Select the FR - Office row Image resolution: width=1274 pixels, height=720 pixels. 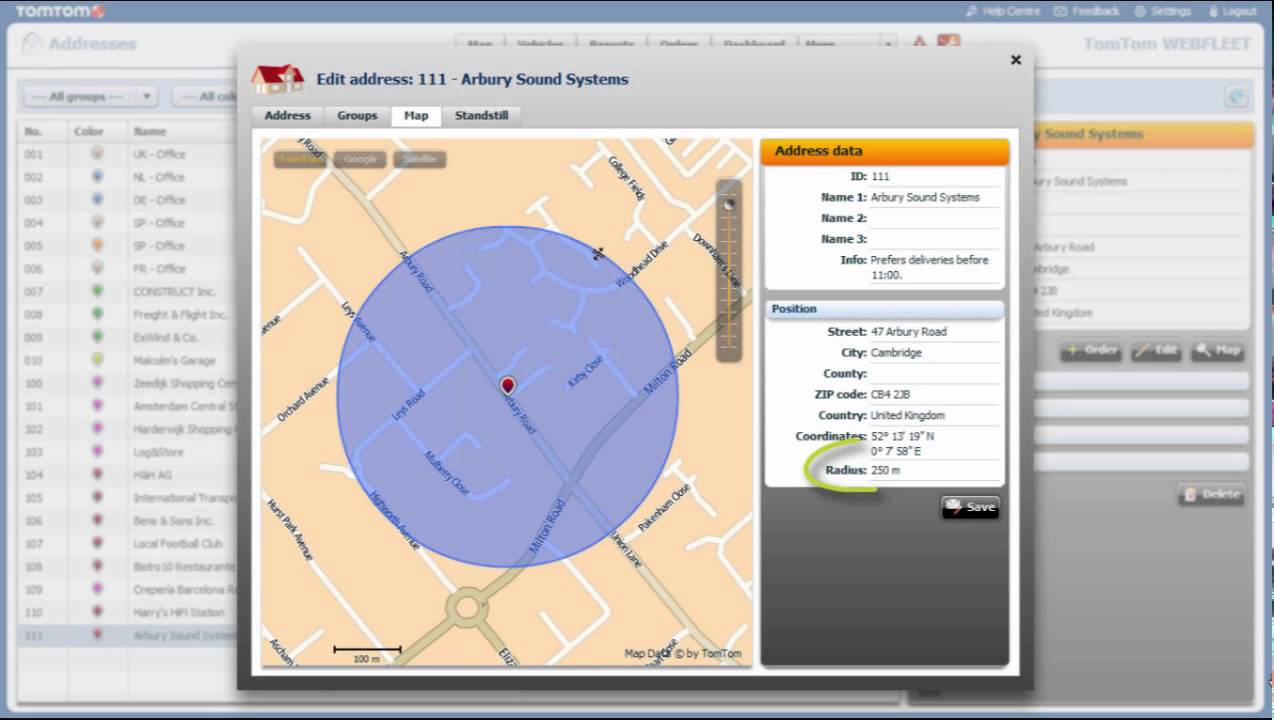tap(129, 268)
